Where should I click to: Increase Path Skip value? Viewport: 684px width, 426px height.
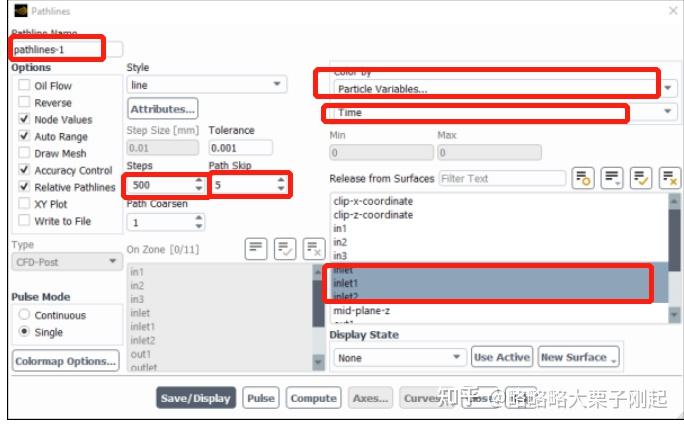[281, 181]
